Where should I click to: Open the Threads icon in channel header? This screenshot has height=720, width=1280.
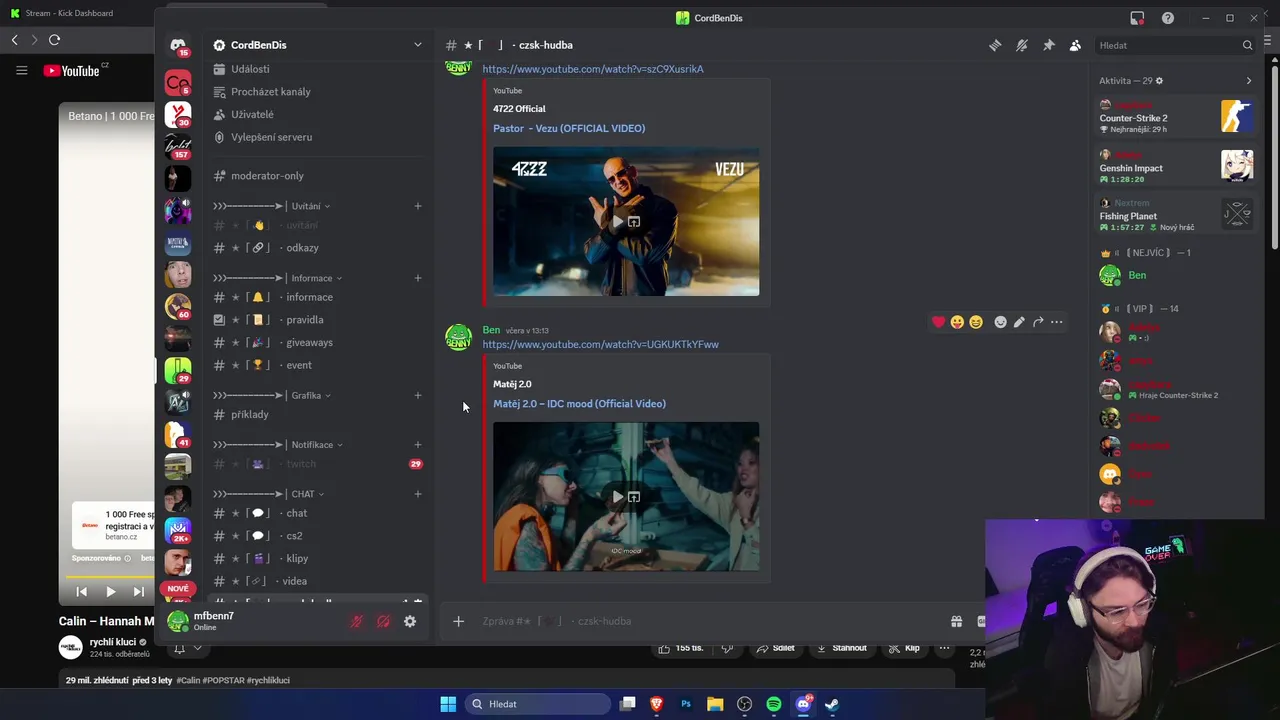pyautogui.click(x=995, y=45)
